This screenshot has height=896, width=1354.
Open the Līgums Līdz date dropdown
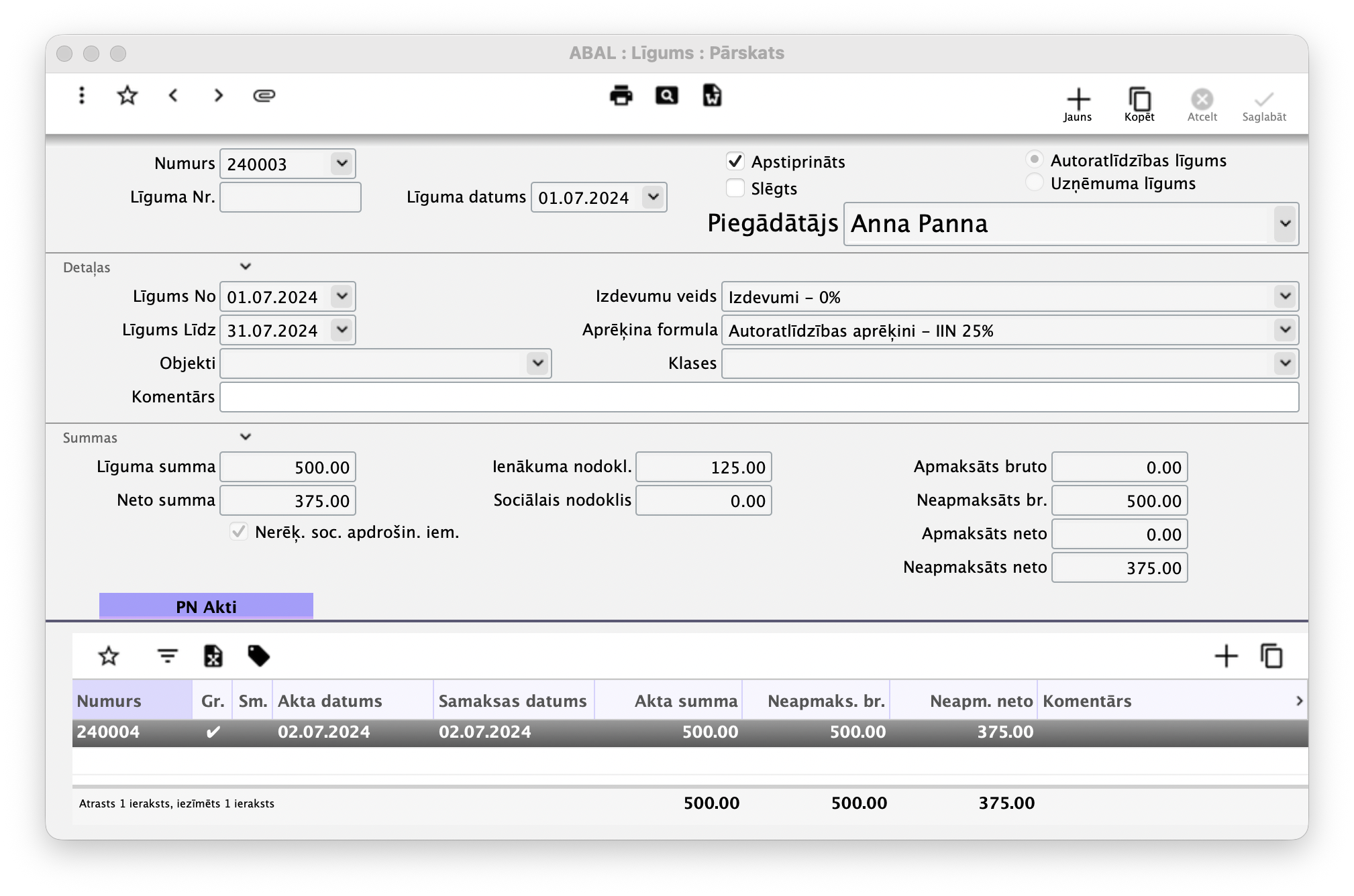[x=342, y=330]
